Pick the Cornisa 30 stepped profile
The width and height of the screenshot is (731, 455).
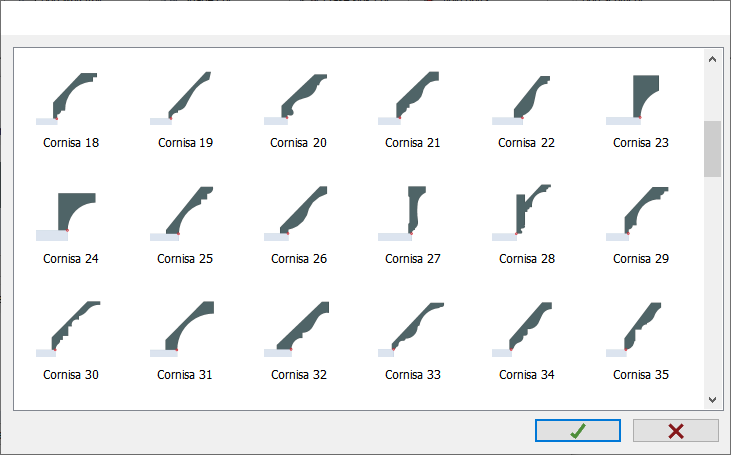click(x=71, y=330)
